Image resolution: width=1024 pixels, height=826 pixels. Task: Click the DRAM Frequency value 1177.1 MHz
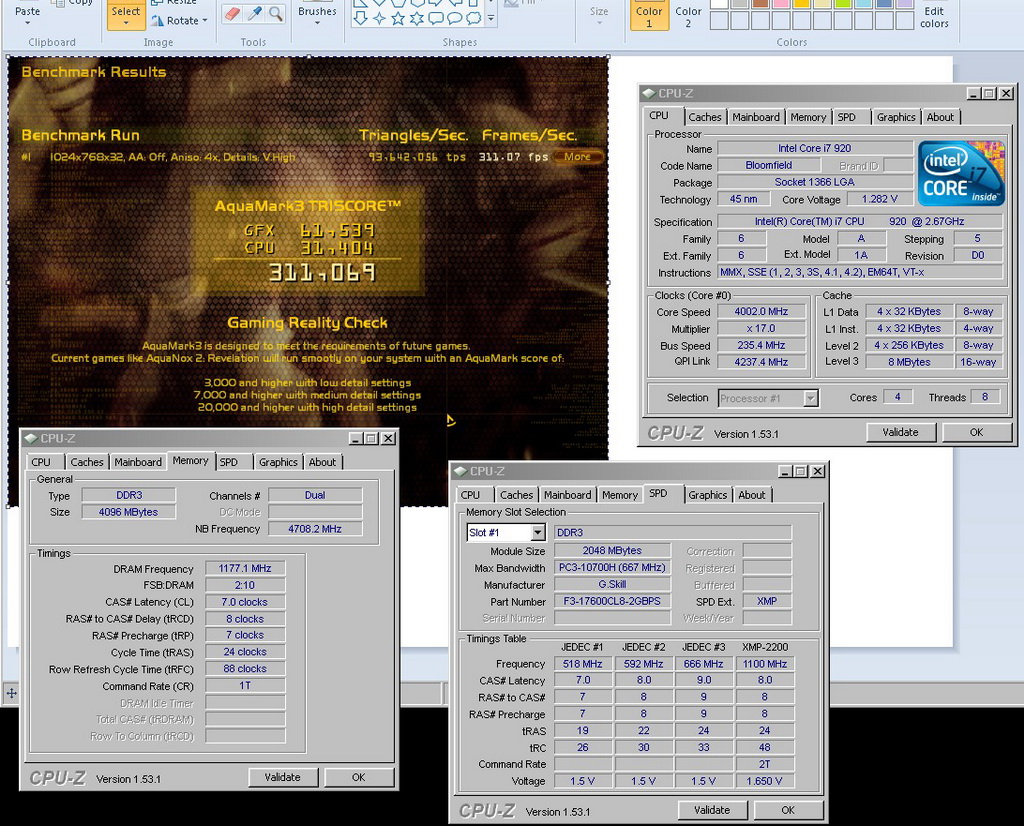[245, 569]
